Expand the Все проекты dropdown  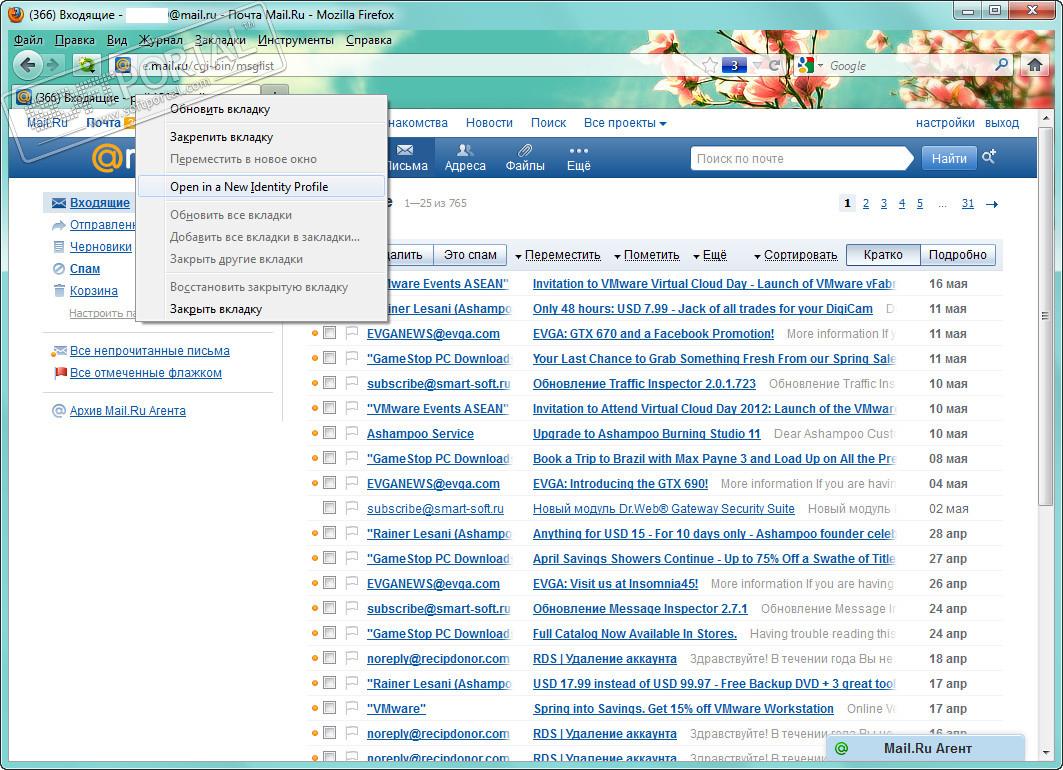tap(625, 123)
